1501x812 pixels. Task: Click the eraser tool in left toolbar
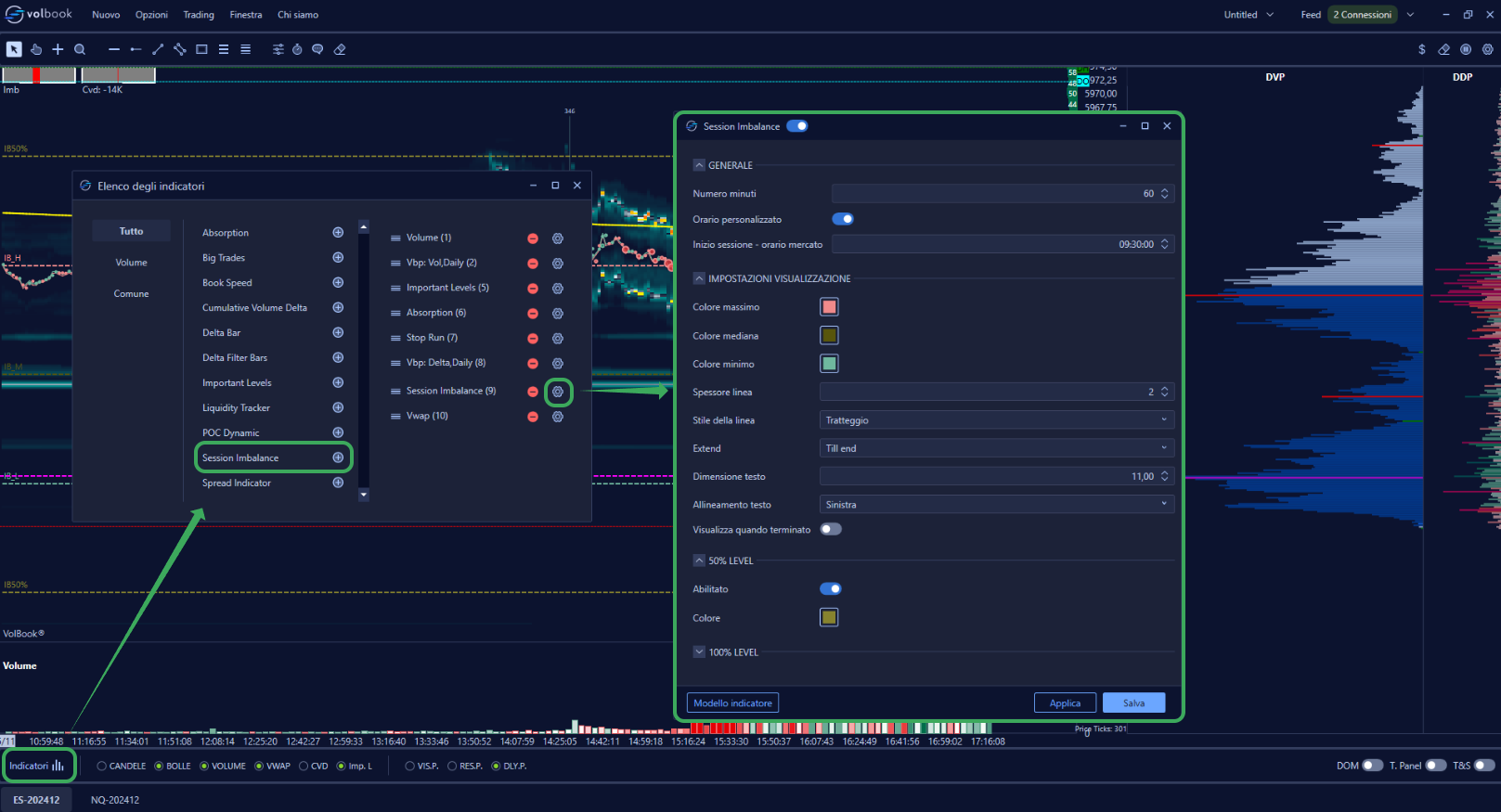[x=340, y=49]
